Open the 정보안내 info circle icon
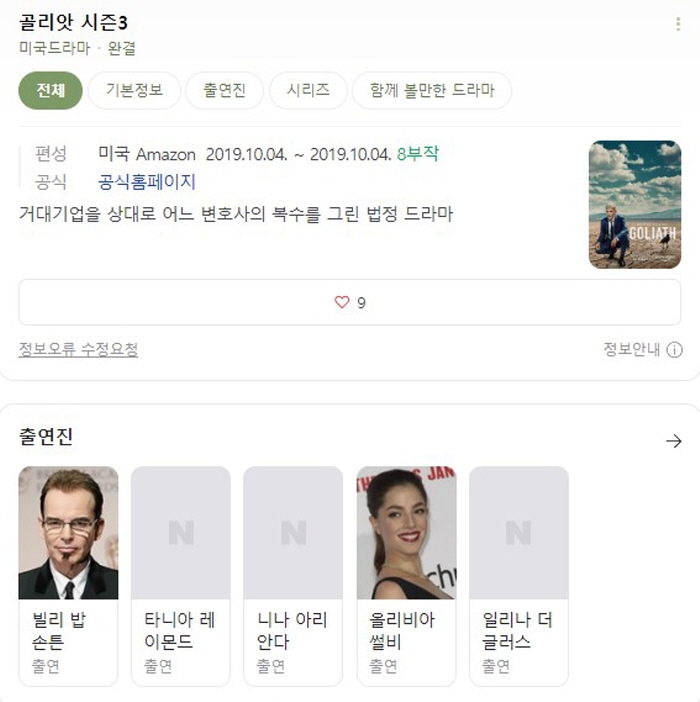 674,350
